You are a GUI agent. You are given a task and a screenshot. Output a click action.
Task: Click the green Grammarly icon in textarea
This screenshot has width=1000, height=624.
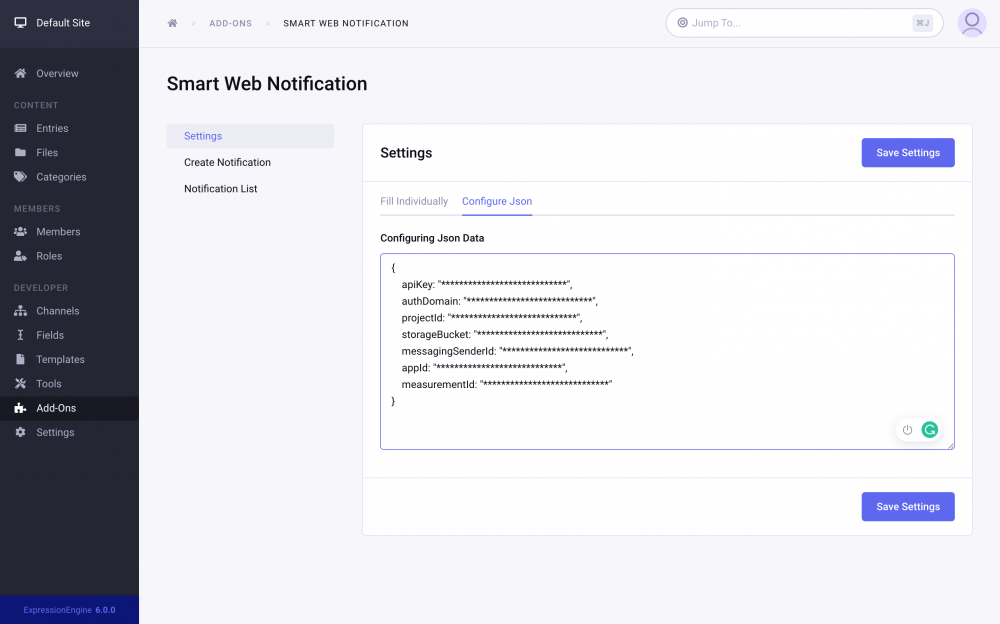[930, 430]
